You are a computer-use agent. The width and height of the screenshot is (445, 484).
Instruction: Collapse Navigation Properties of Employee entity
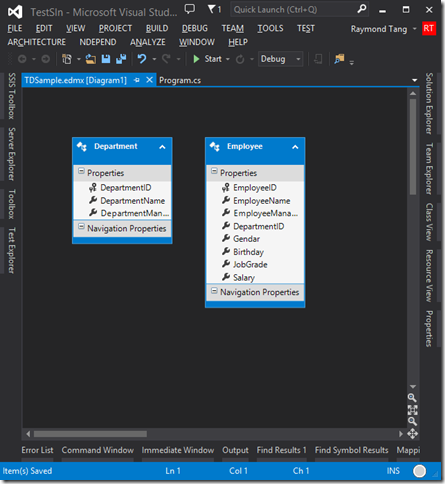click(214, 290)
